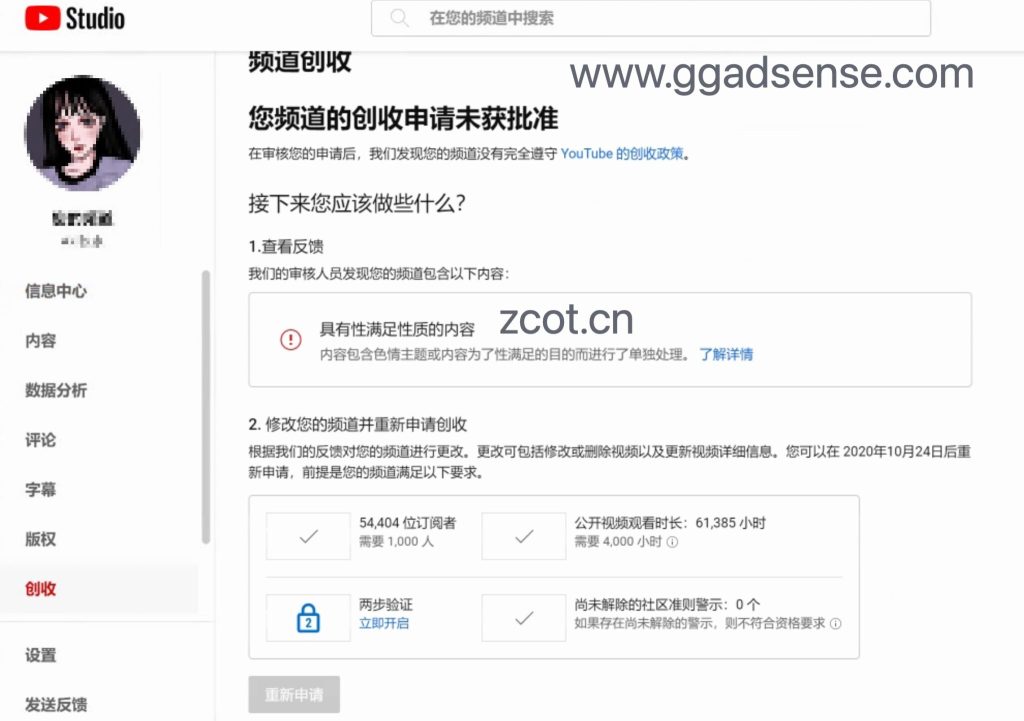Click 2. 修改您的频道并重新申请创收 title
The width and height of the screenshot is (1024, 721).
(358, 425)
